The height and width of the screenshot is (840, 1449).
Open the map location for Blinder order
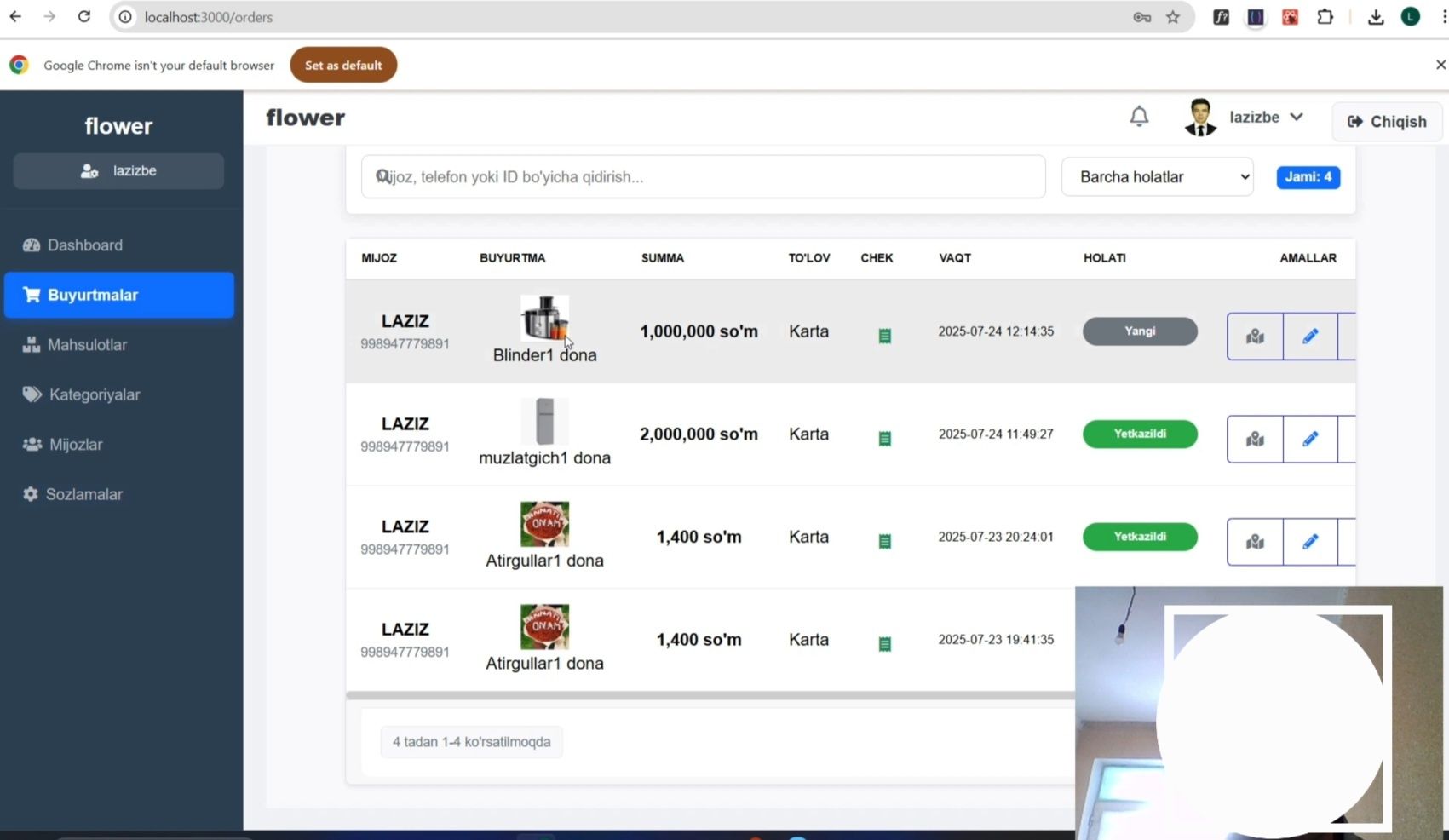1255,337
